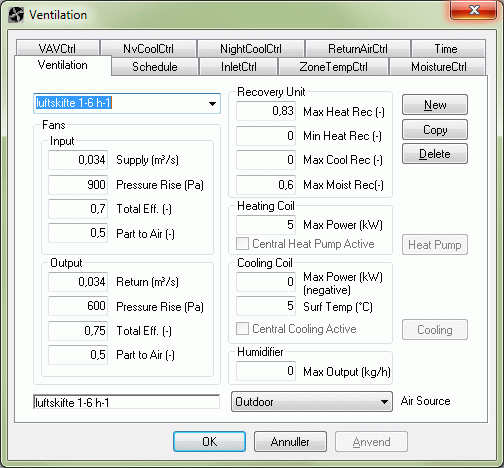Screen dimensions: 504x468
Task: Click the Anvend apply button
Action: coord(371,442)
